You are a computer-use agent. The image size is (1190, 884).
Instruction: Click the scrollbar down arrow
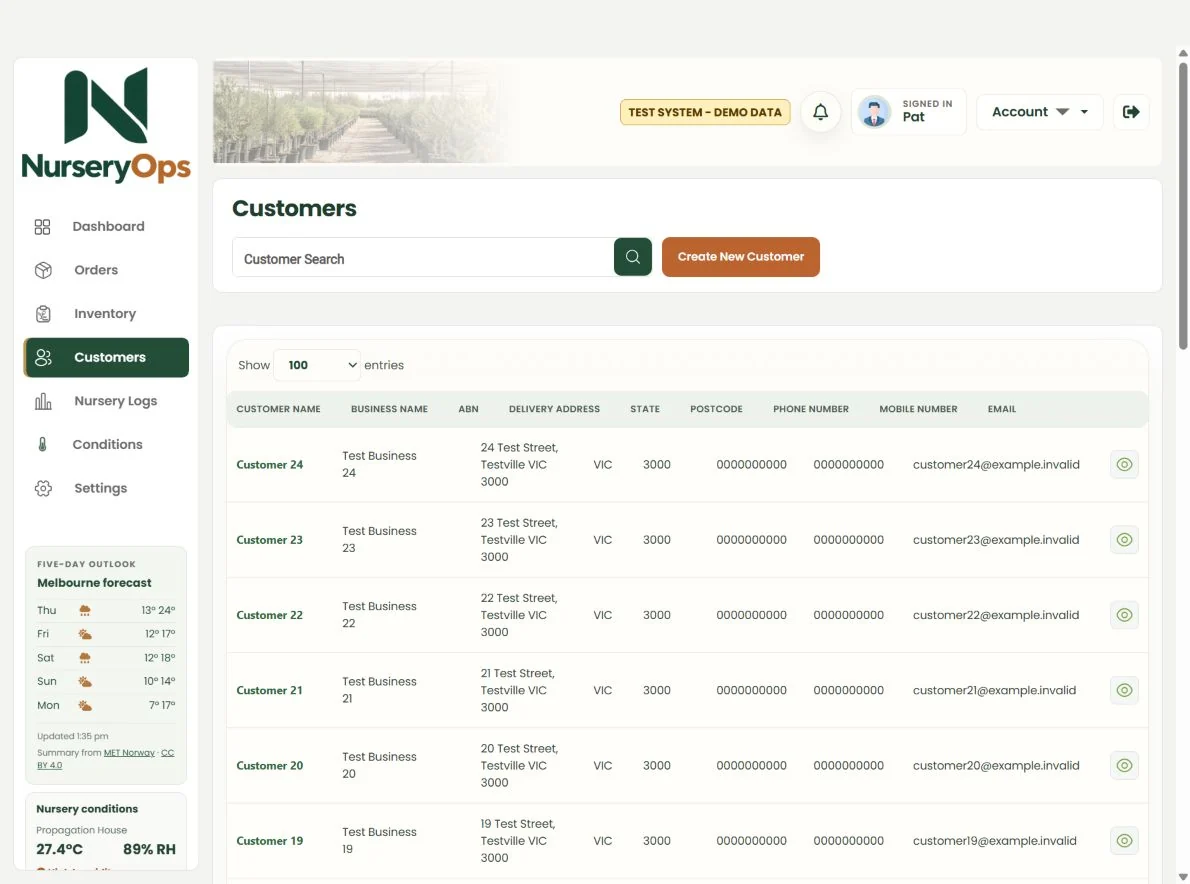[x=1182, y=877]
